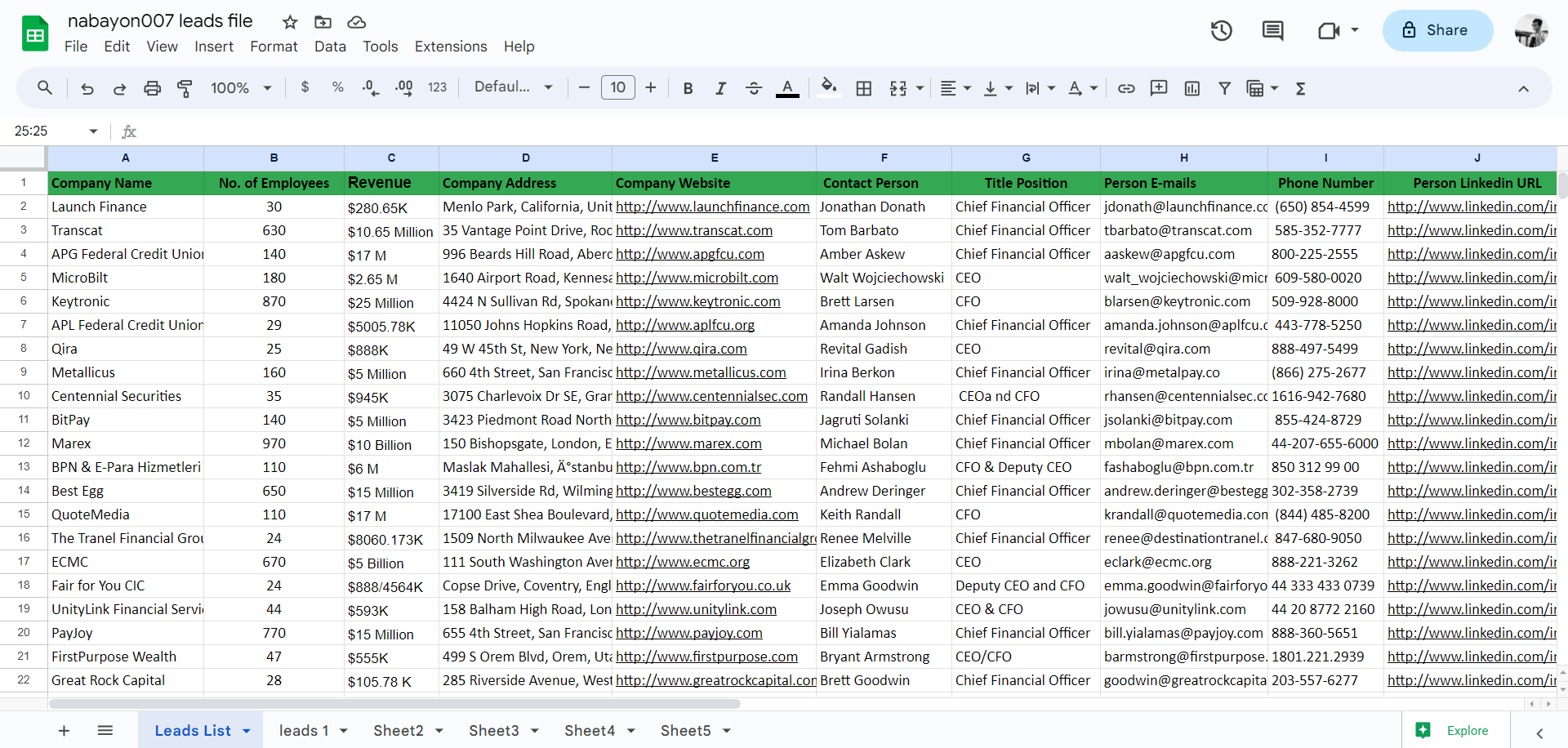Open version history clock icon
Screen dimensions: 1568x748
coord(1221,31)
